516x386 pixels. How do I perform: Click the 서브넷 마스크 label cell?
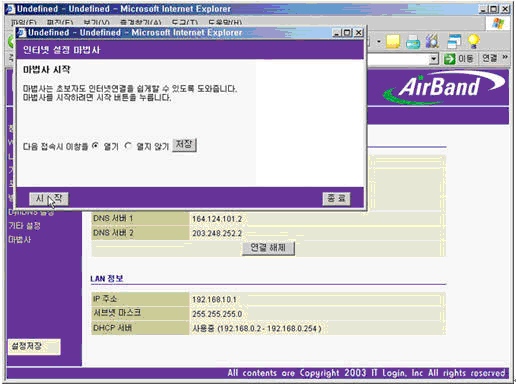(140, 313)
